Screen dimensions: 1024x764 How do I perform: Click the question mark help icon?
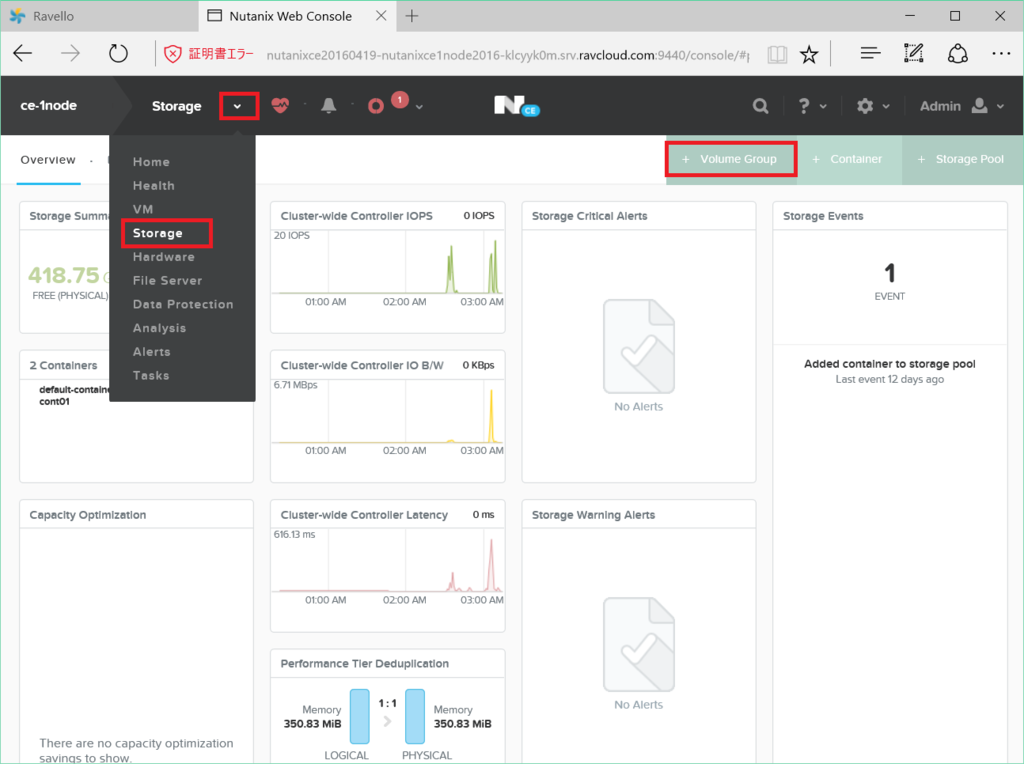pyautogui.click(x=804, y=106)
